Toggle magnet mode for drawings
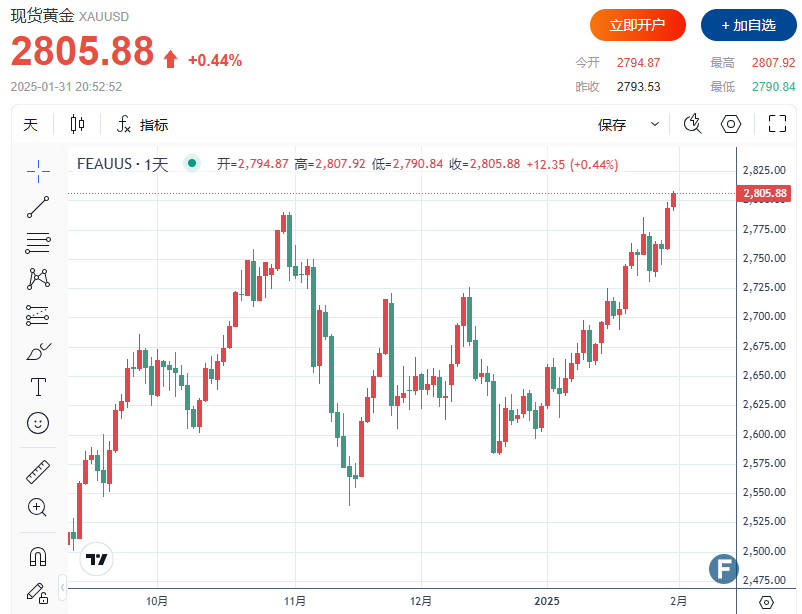 pos(38,556)
